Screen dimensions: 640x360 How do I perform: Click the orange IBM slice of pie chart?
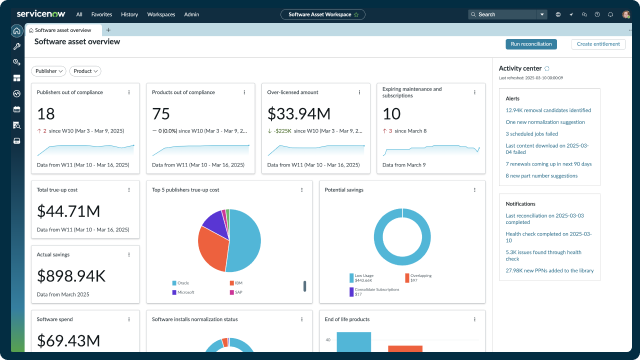tap(213, 248)
